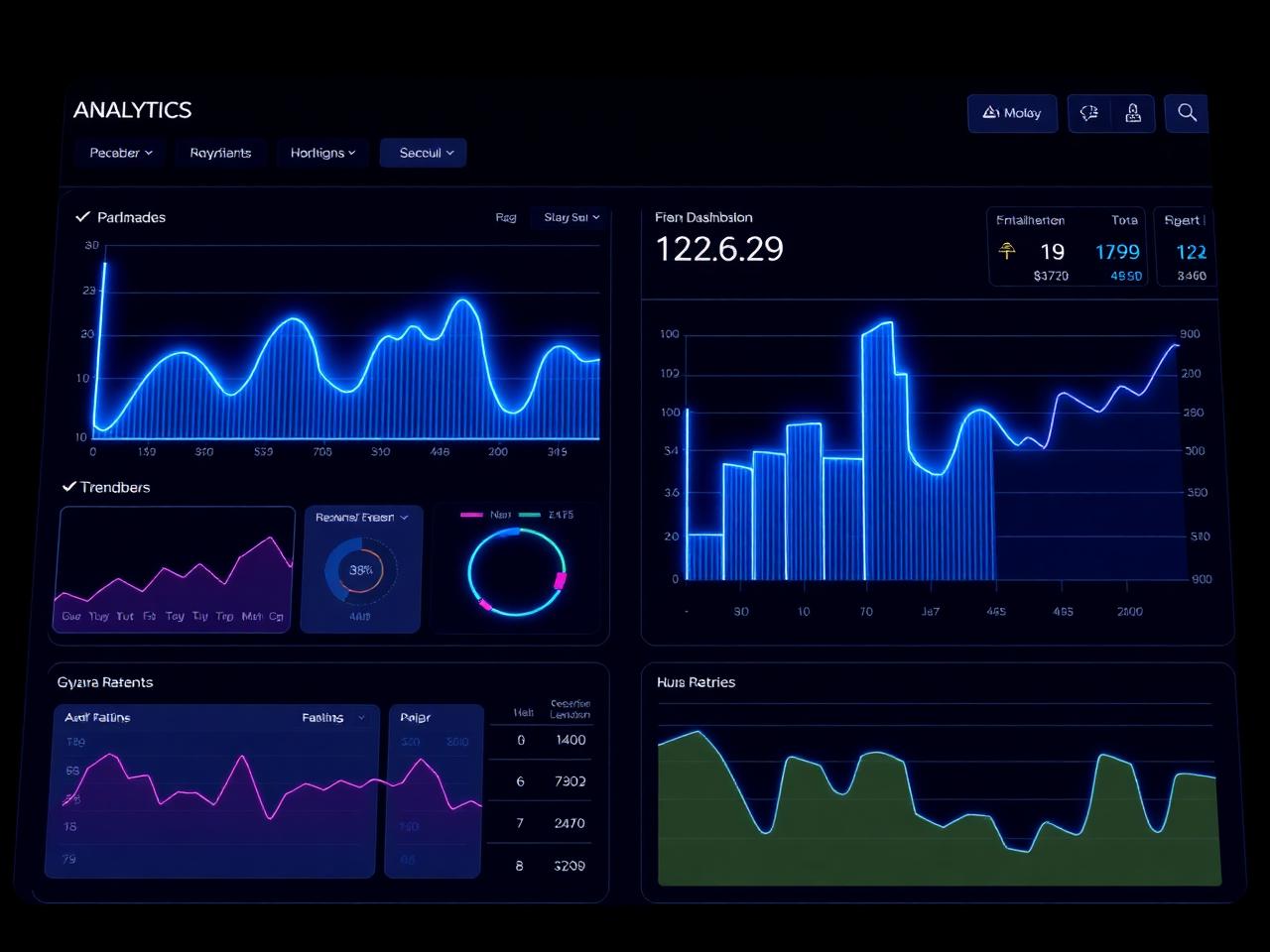Viewport: 1270px width, 952px height.
Task: Open the user profile icon
Action: click(1133, 113)
